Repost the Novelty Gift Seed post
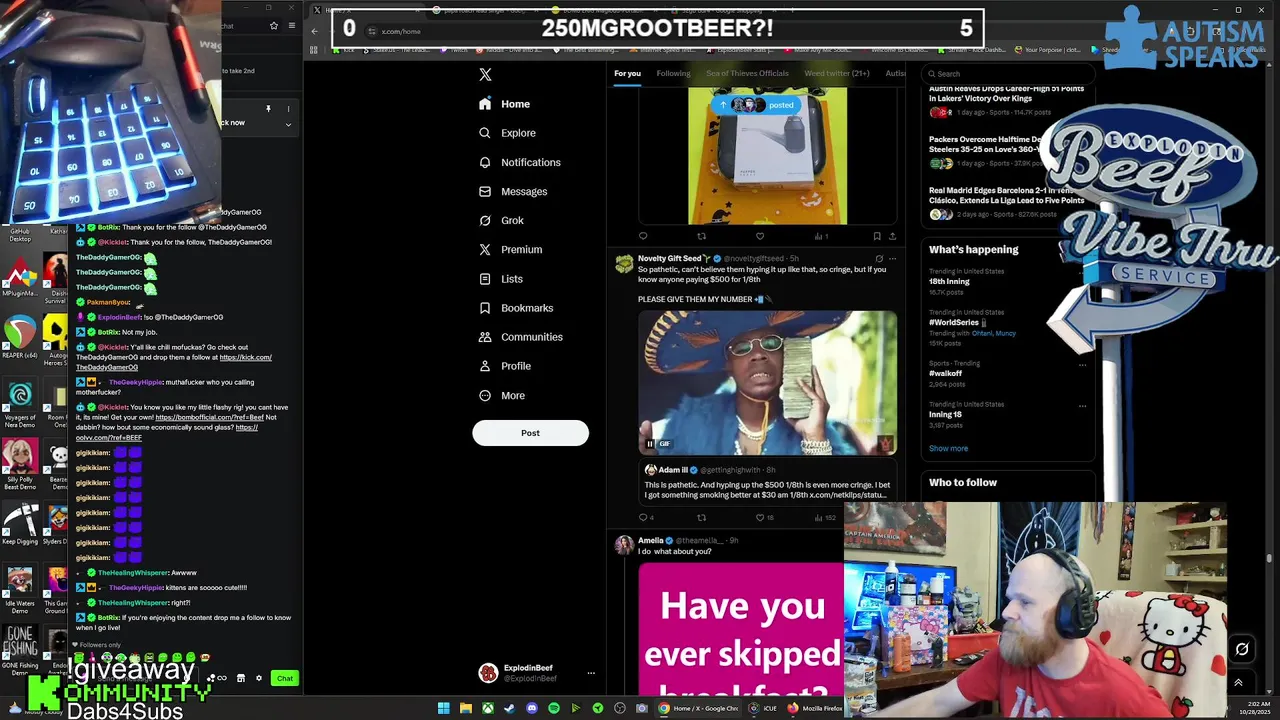The image size is (1280, 720). [701, 517]
